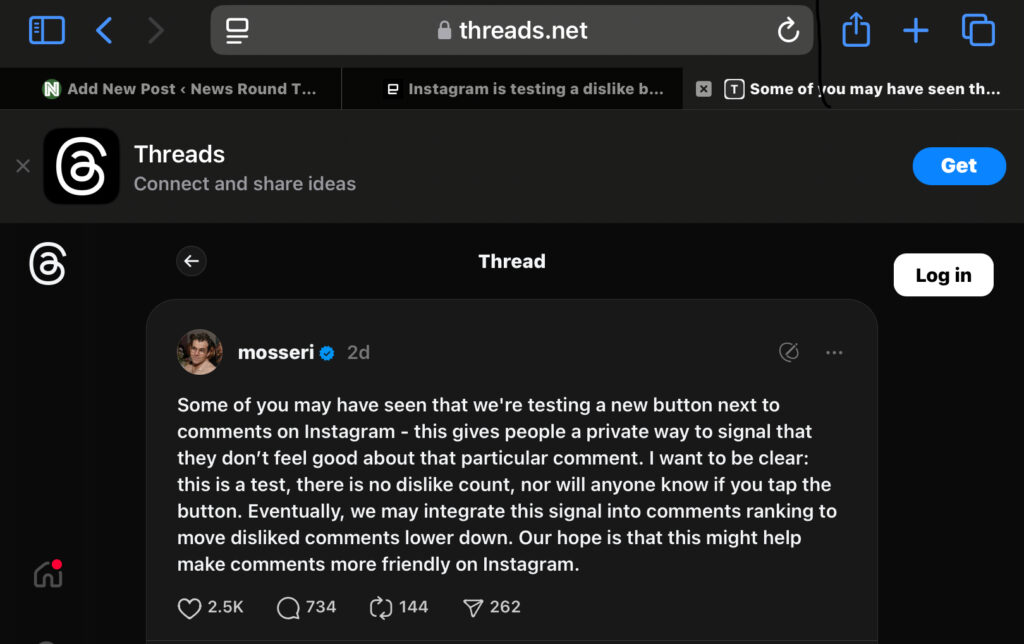The image size is (1024, 644).
Task: Like mosseri's post with heart icon
Action: (x=189, y=607)
